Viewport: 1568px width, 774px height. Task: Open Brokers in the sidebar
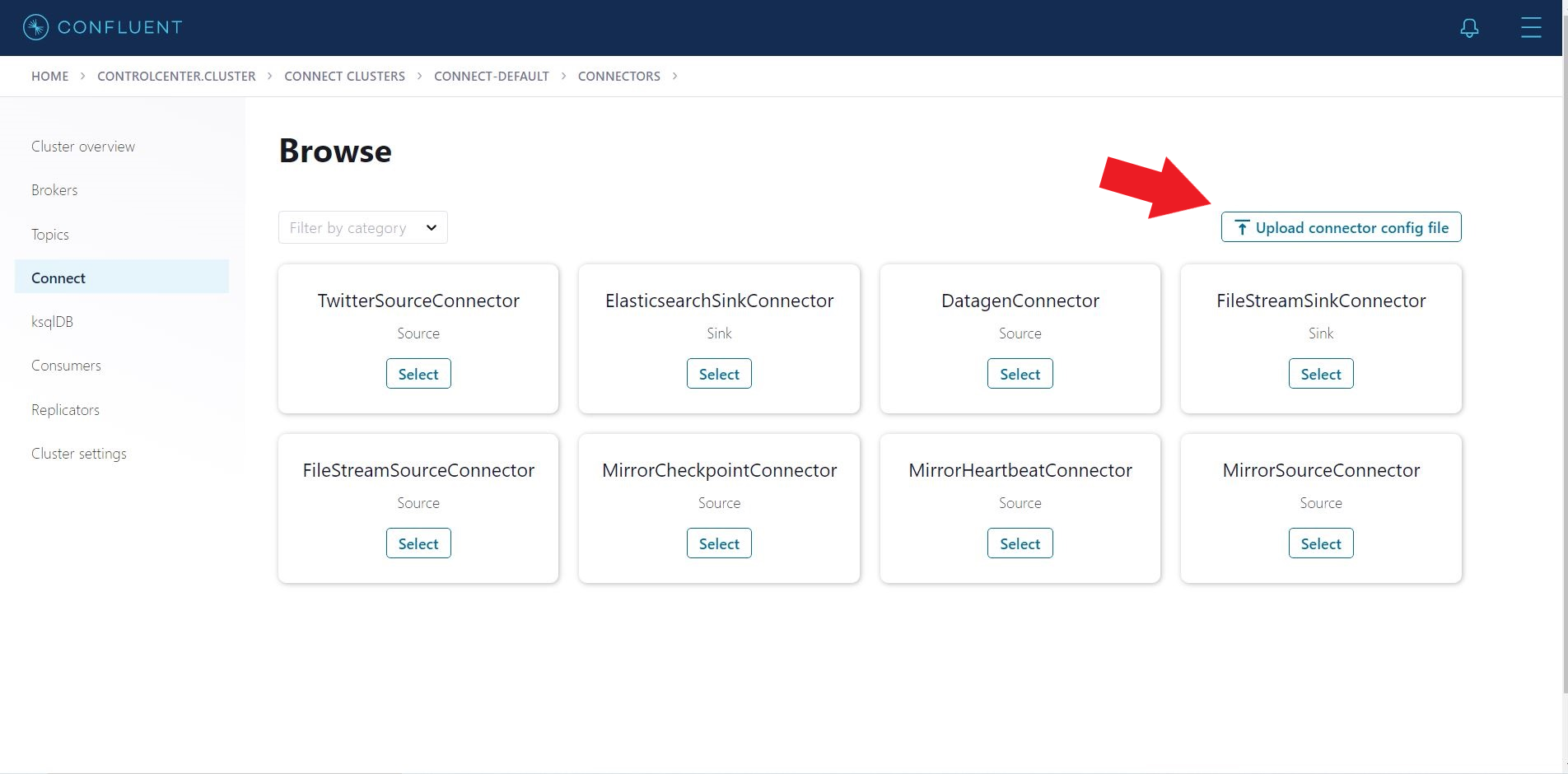coord(54,190)
